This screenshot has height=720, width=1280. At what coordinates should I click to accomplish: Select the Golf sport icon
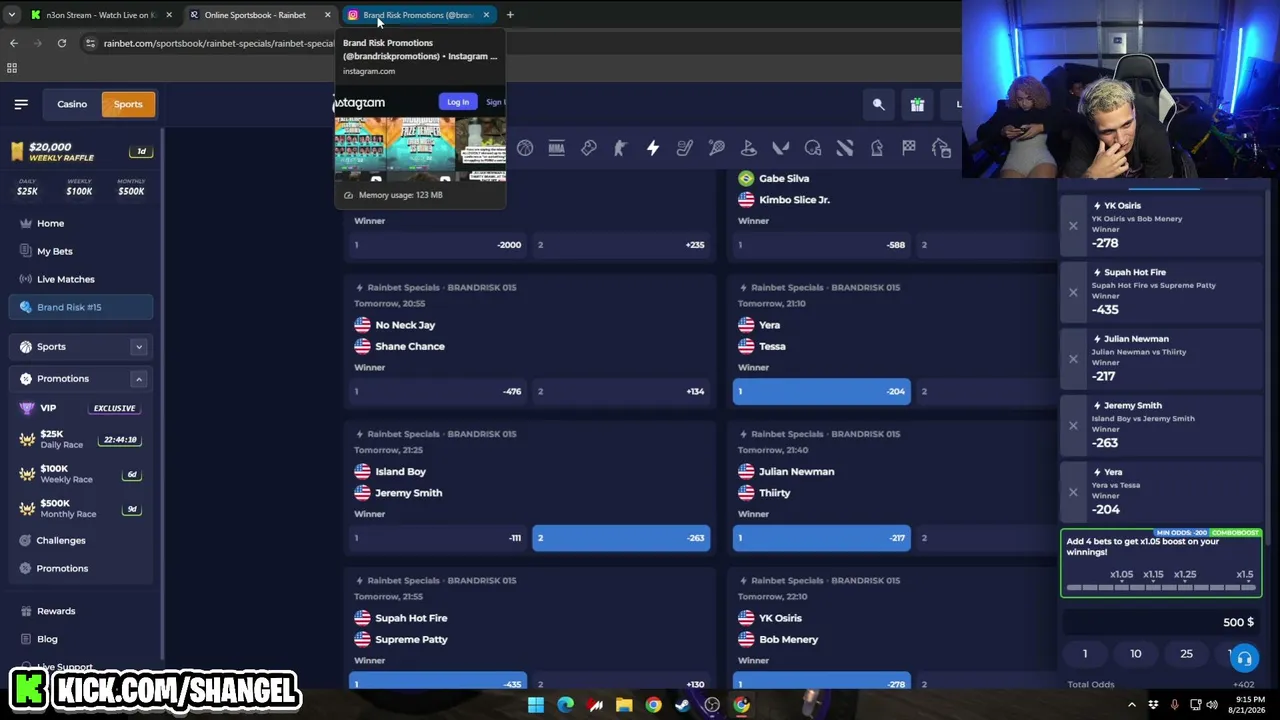pyautogui.click(x=749, y=148)
